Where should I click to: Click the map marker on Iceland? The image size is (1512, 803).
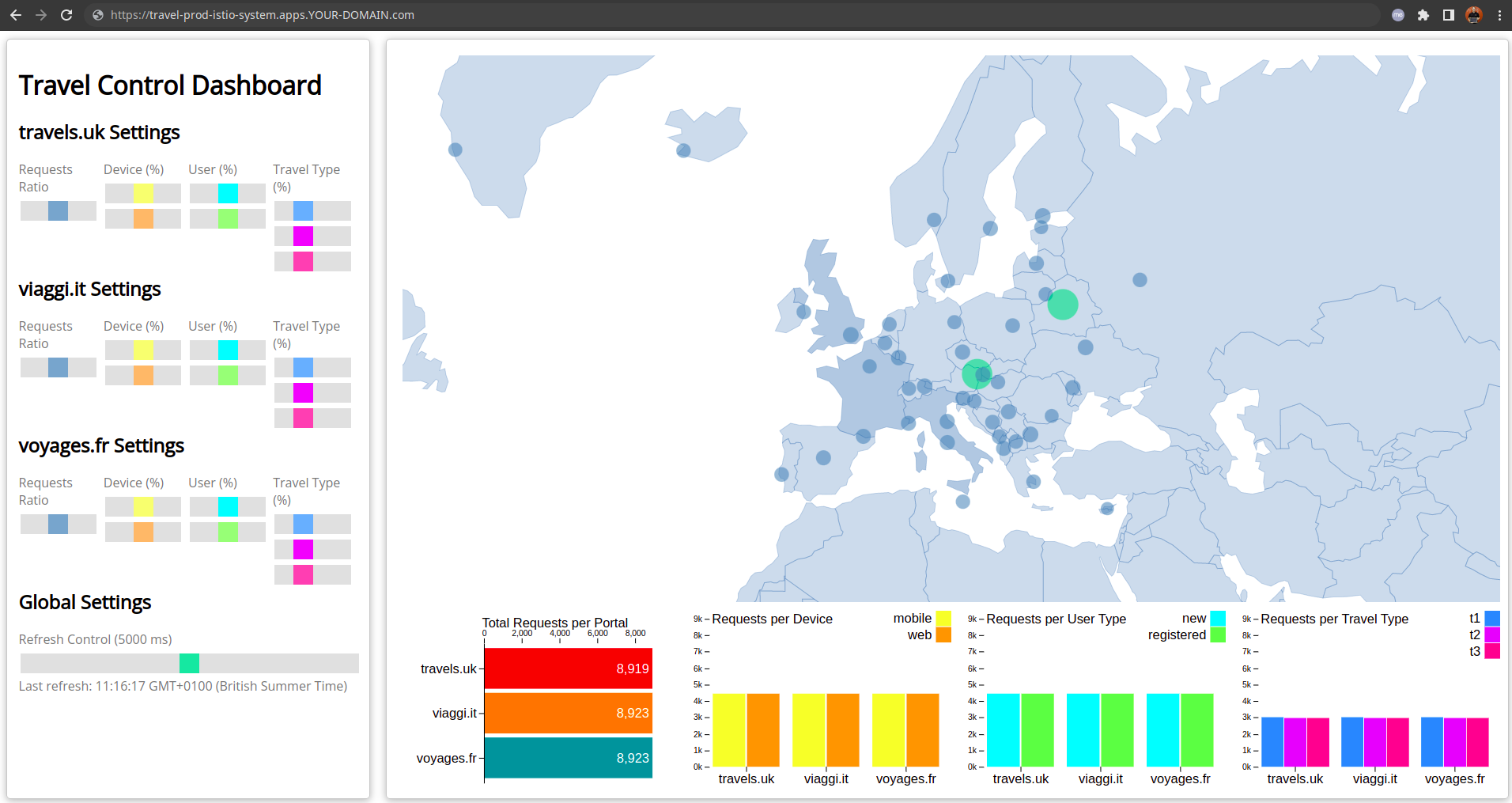pos(683,150)
